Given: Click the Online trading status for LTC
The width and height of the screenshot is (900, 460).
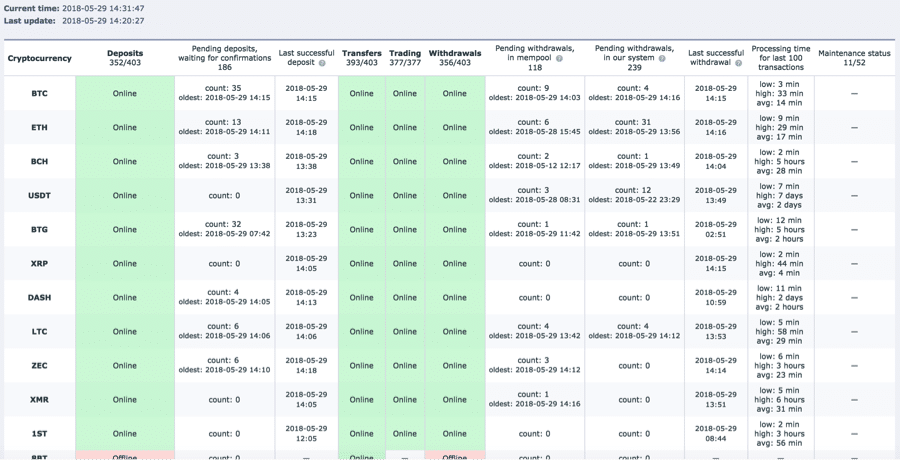Looking at the screenshot, I should [405, 332].
